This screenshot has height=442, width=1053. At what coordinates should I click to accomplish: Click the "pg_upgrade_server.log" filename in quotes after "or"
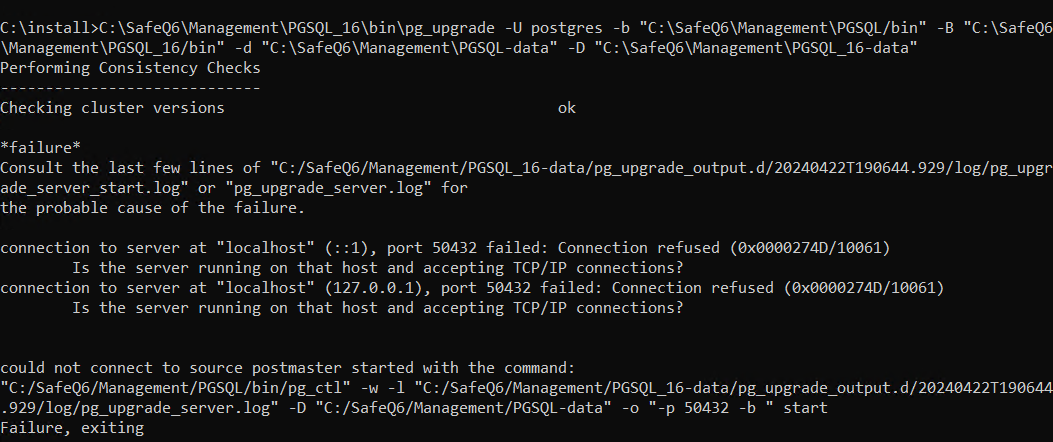pos(332,188)
